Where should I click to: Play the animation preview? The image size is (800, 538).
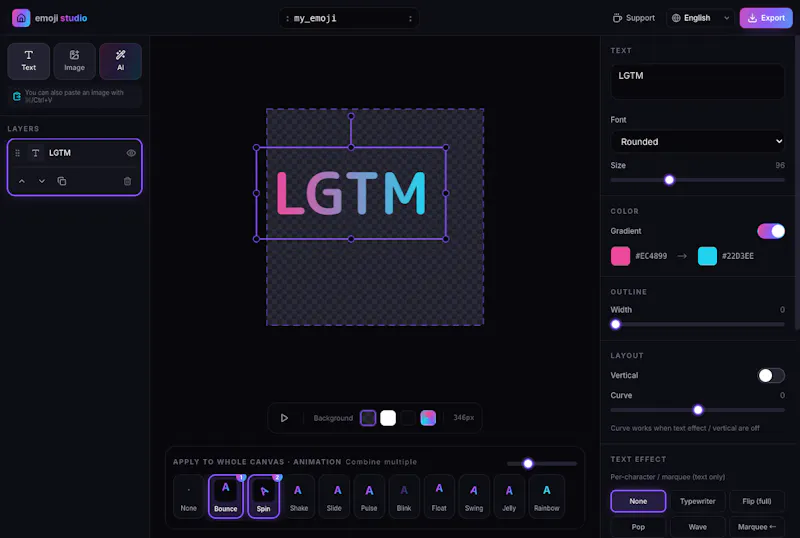[284, 418]
